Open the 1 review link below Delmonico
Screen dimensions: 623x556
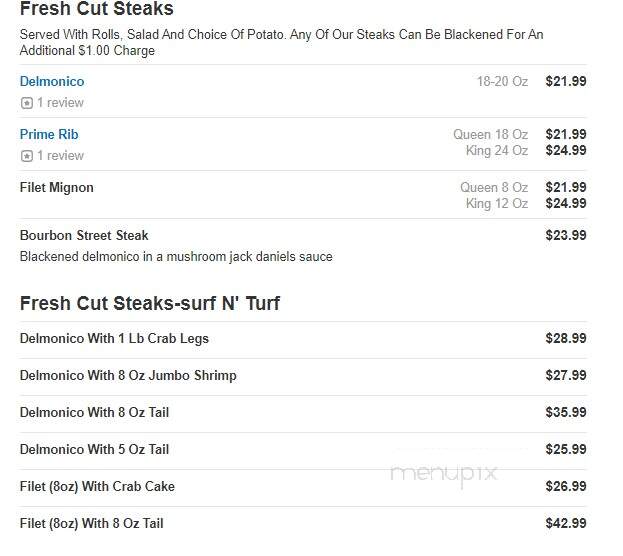click(x=60, y=103)
